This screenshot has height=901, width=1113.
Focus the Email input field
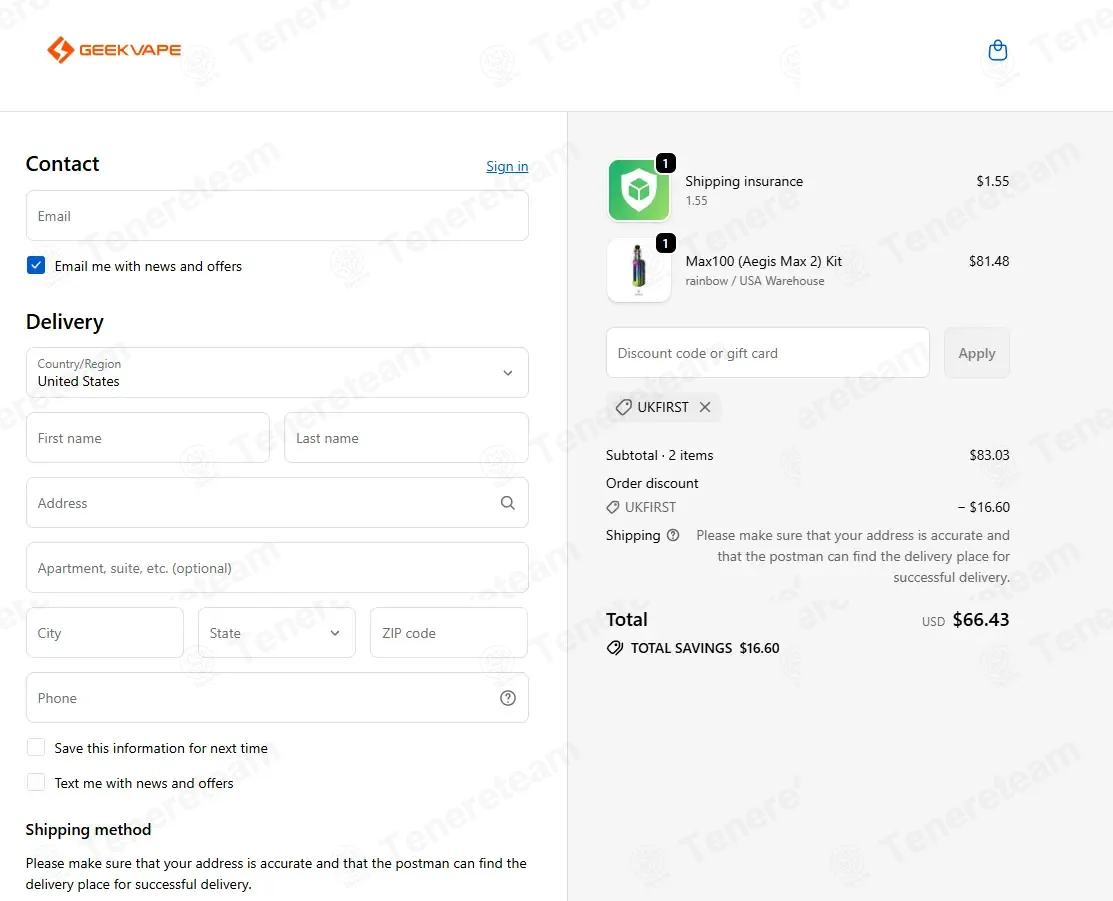click(278, 216)
